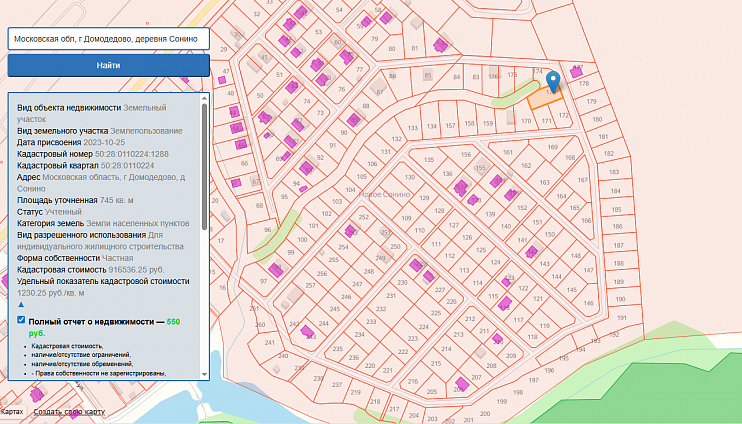Toggle the Полный отчет о недвижимости checkbox

point(21,320)
